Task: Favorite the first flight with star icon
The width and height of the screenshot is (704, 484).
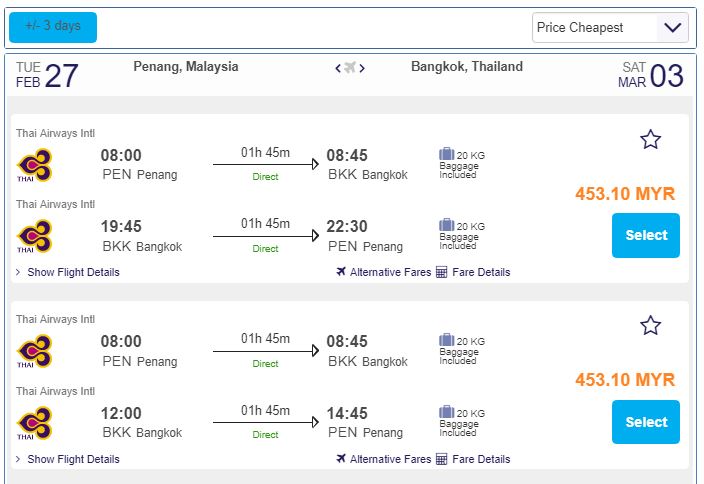Action: pyautogui.click(x=650, y=139)
